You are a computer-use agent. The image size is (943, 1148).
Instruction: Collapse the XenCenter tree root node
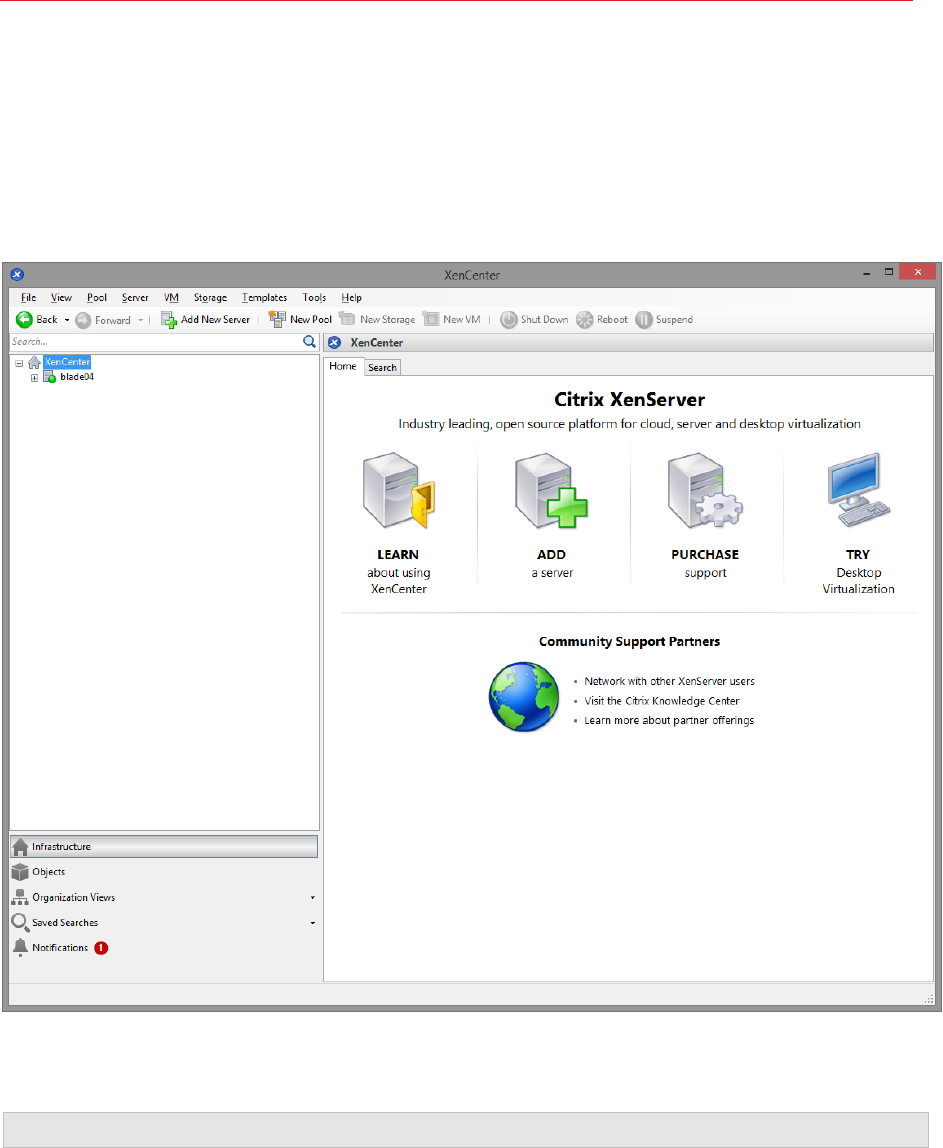[19, 363]
